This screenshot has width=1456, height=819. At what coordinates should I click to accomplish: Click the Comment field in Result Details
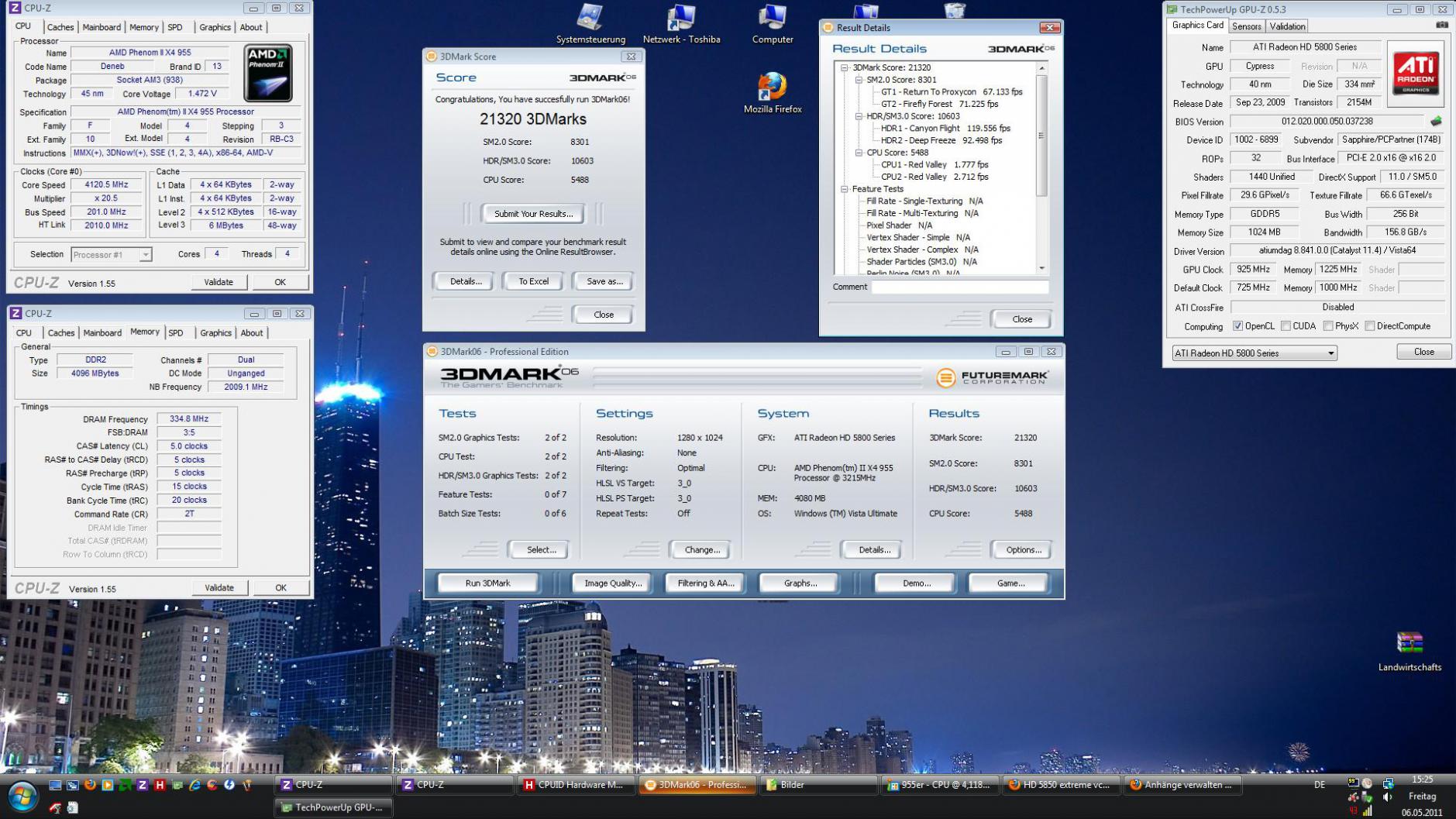pos(959,287)
